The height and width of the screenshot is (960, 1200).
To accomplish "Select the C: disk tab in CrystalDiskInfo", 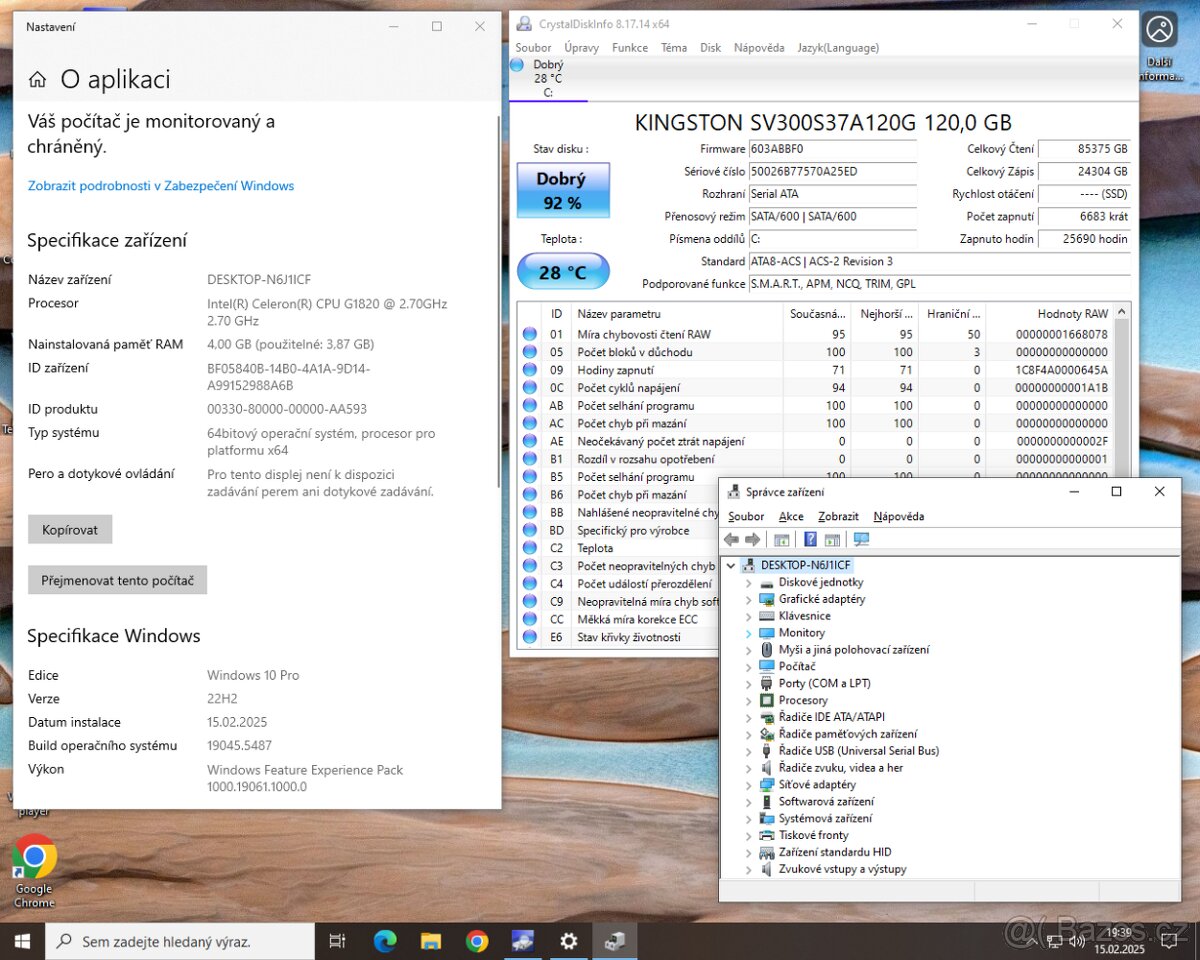I will coord(547,79).
